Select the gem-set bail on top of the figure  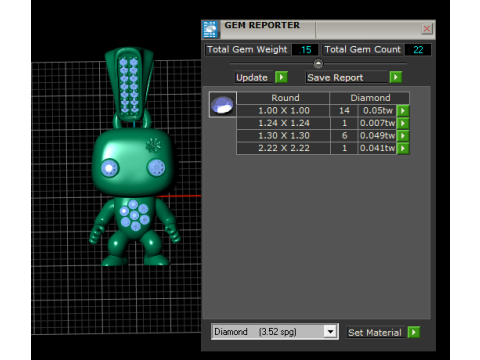pyautogui.click(x=129, y=85)
